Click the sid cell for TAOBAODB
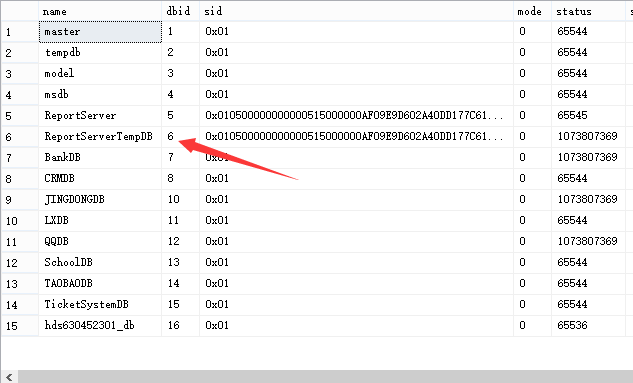 coord(356,283)
